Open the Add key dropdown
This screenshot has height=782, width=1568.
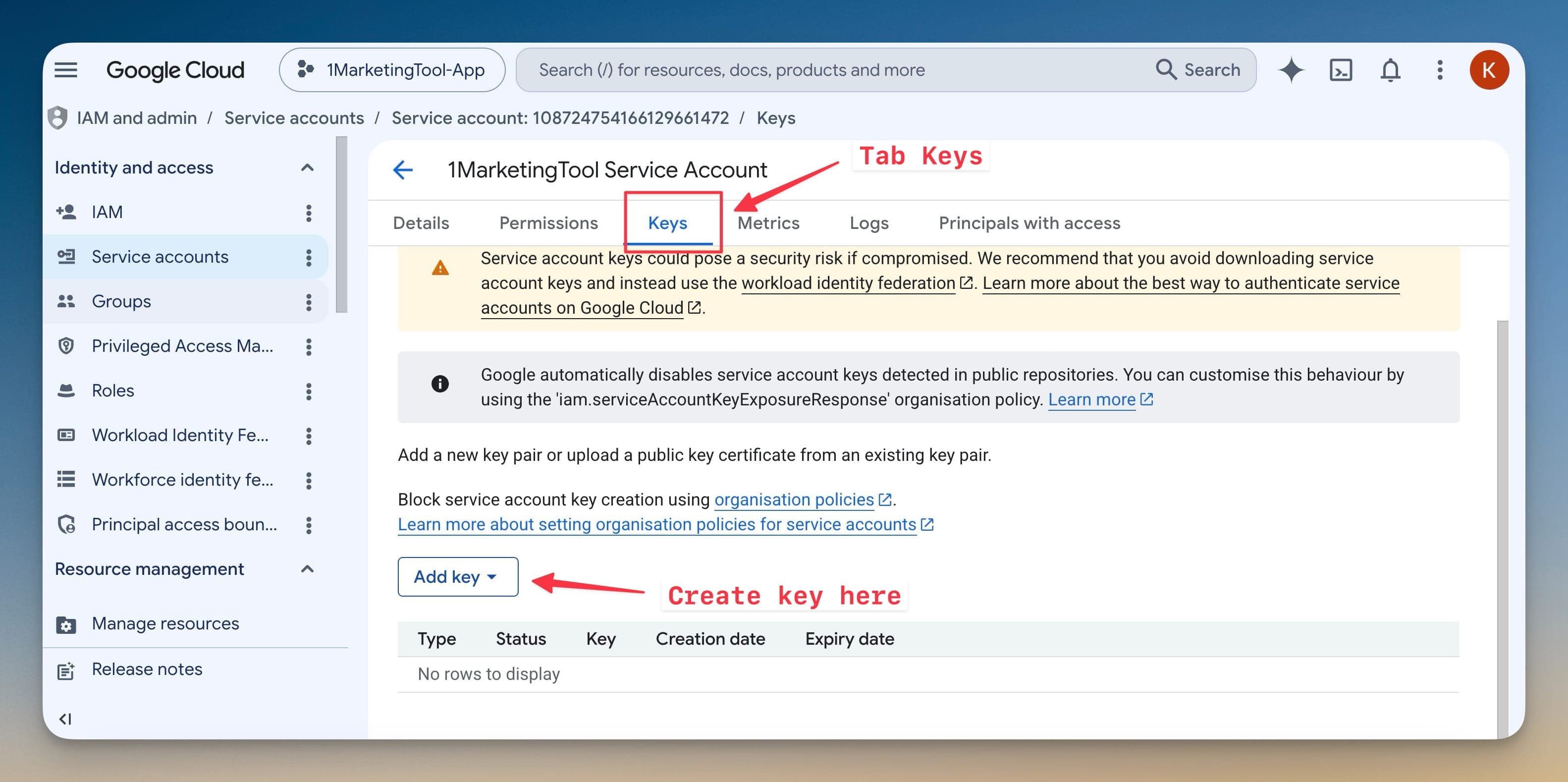458,577
